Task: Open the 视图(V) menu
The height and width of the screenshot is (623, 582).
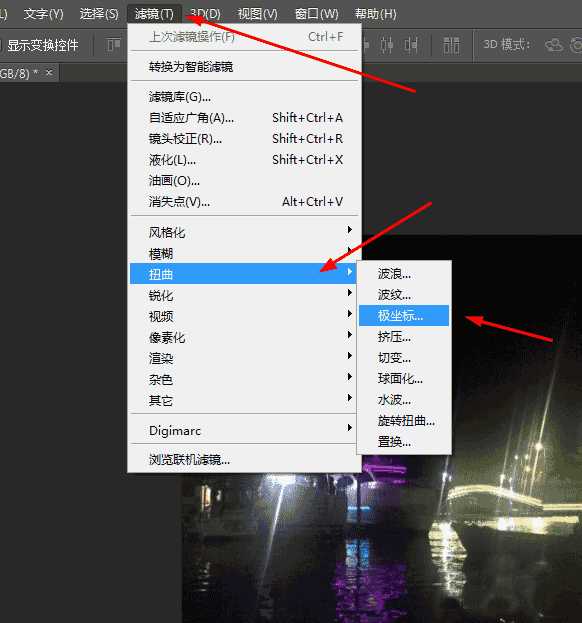Action: point(257,14)
